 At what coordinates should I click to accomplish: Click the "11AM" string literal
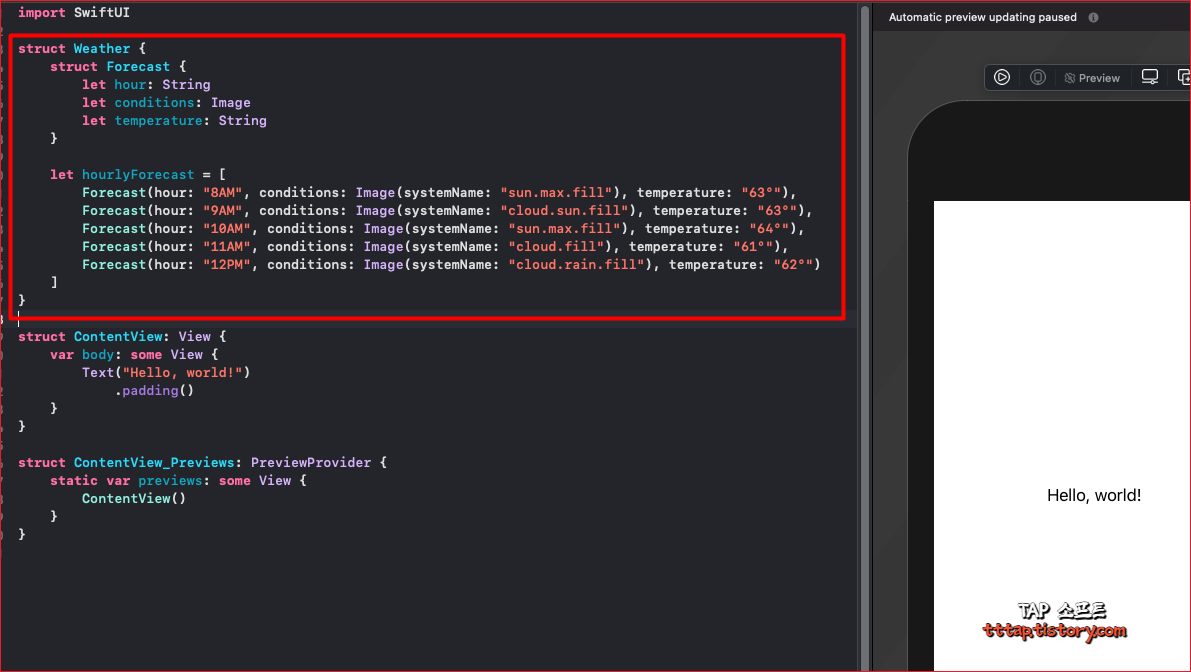[226, 247]
